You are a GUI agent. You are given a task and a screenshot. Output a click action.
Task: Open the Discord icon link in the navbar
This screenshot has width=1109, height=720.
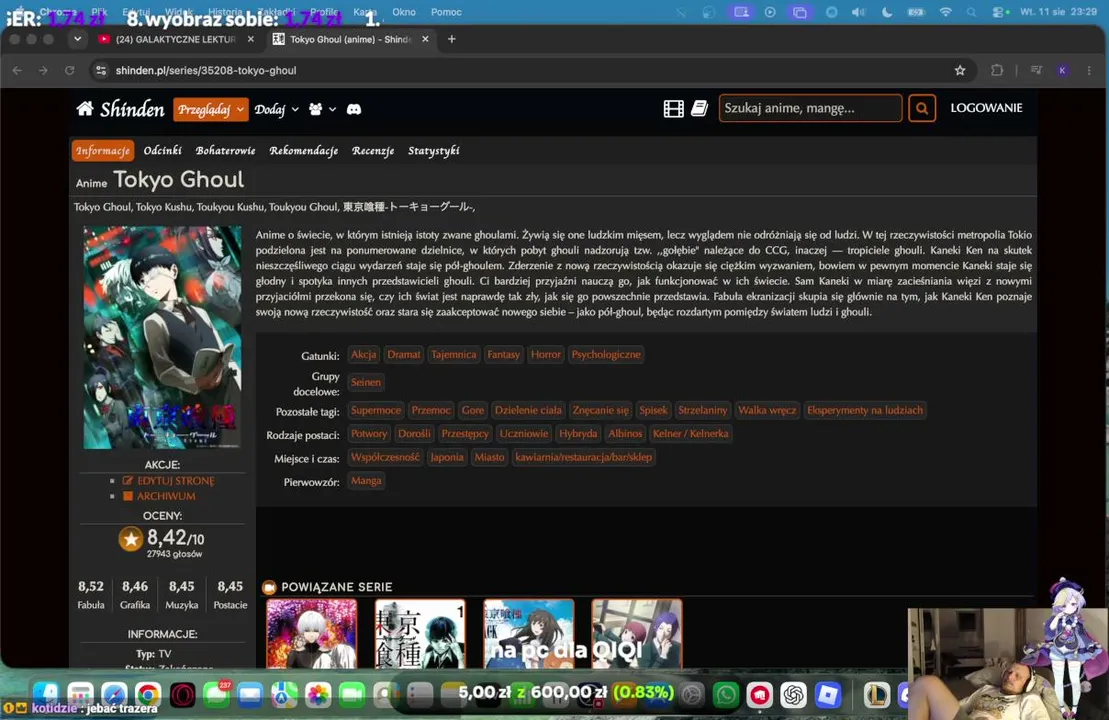tap(354, 109)
